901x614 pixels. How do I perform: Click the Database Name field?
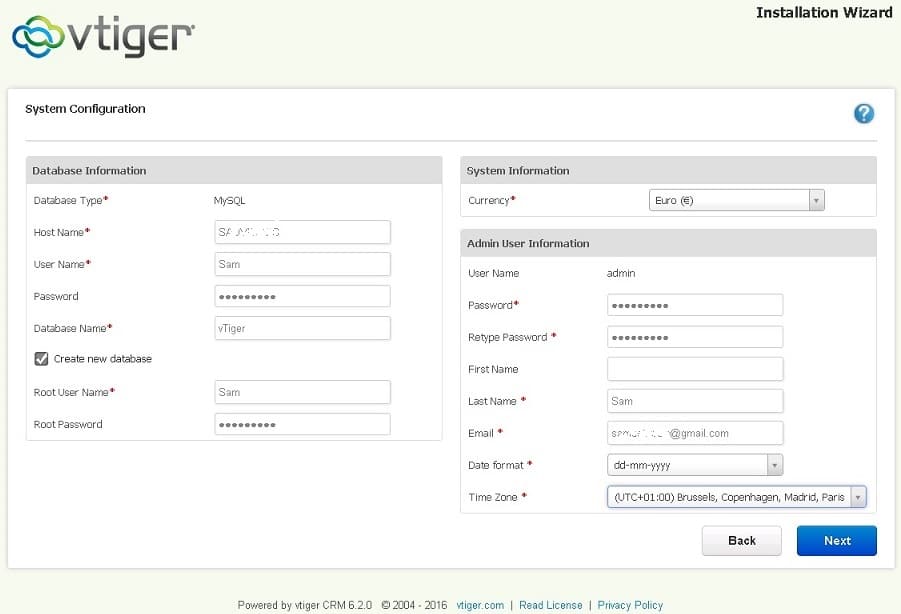(x=302, y=328)
